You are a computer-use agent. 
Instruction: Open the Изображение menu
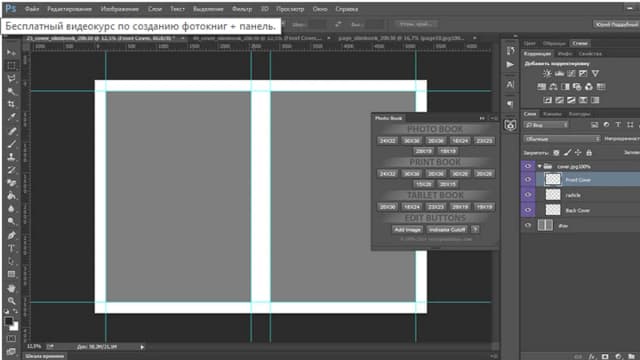pos(120,9)
